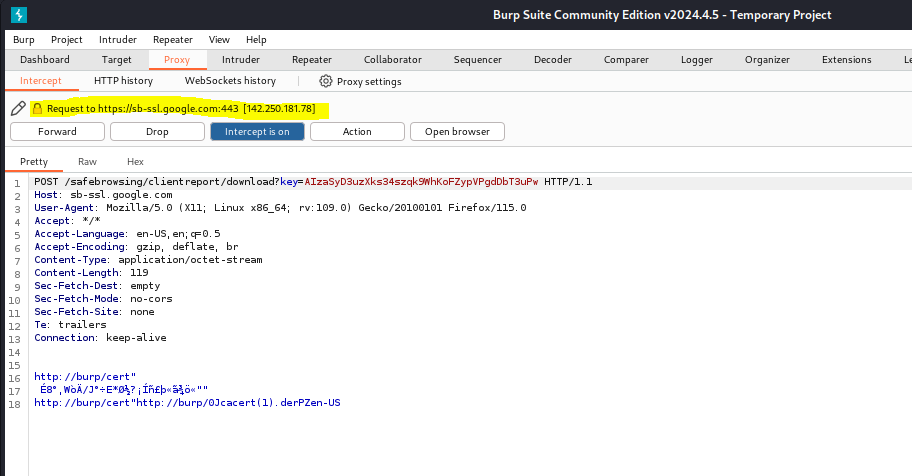
Task: Open Proxy settings
Action: 369,81
